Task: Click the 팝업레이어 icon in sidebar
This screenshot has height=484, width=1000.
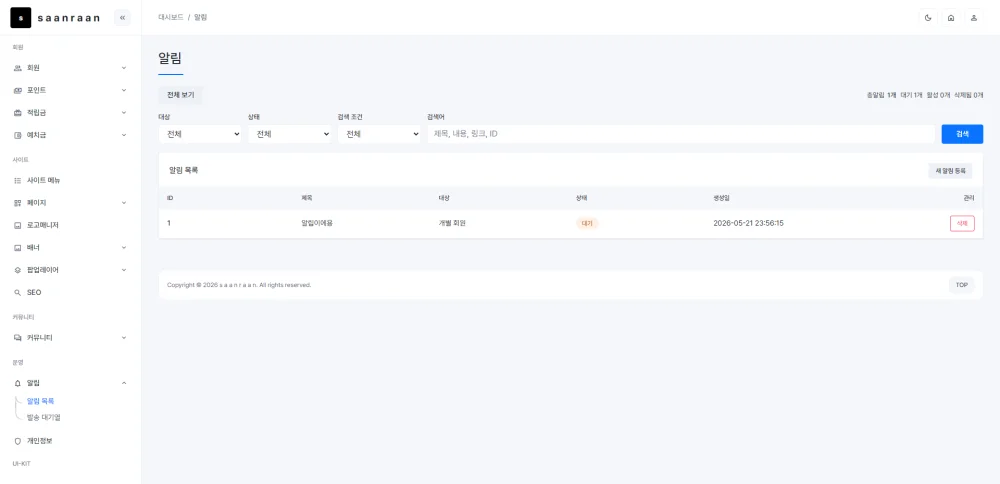Action: 18,270
